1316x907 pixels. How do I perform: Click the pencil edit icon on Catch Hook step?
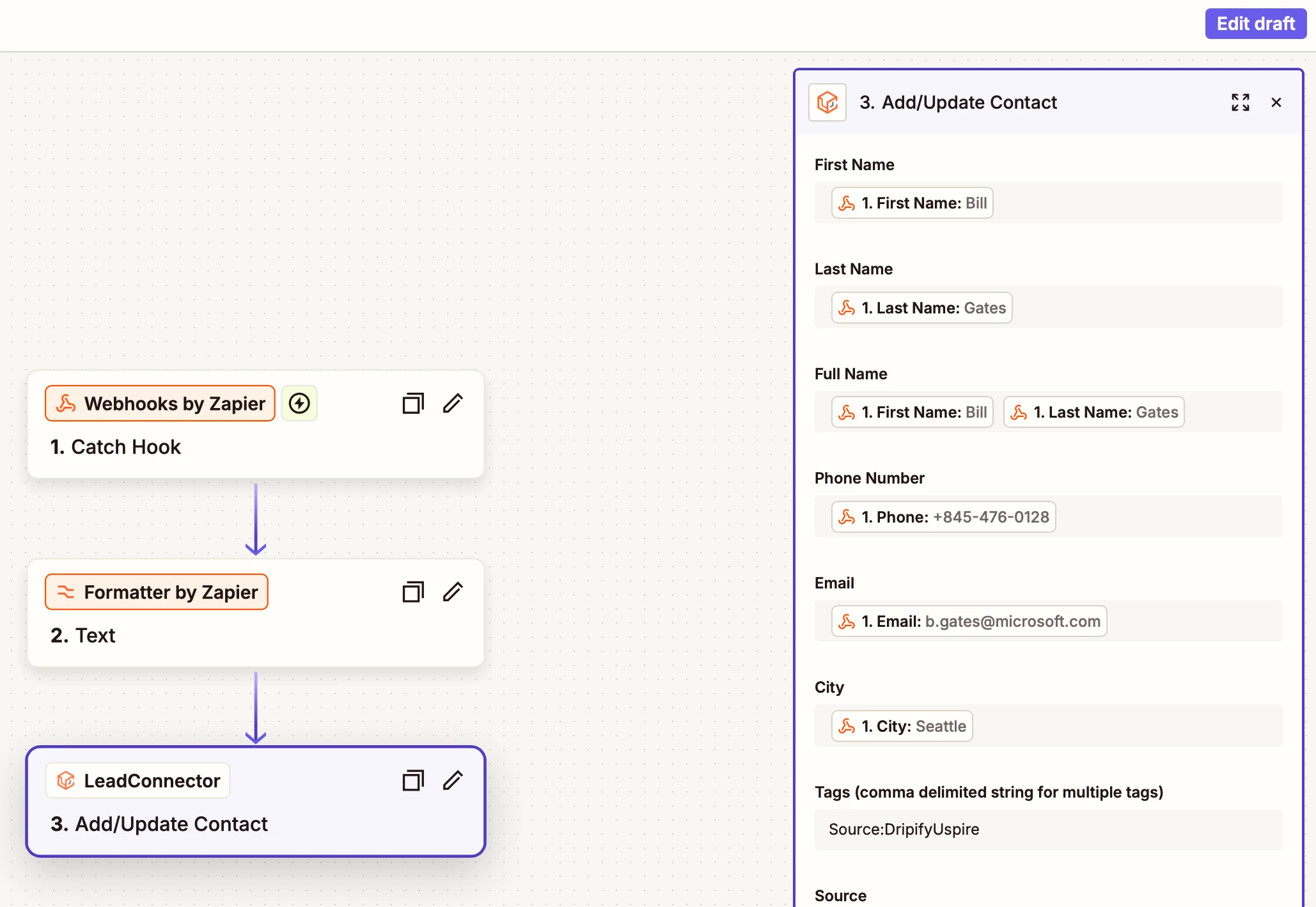453,404
